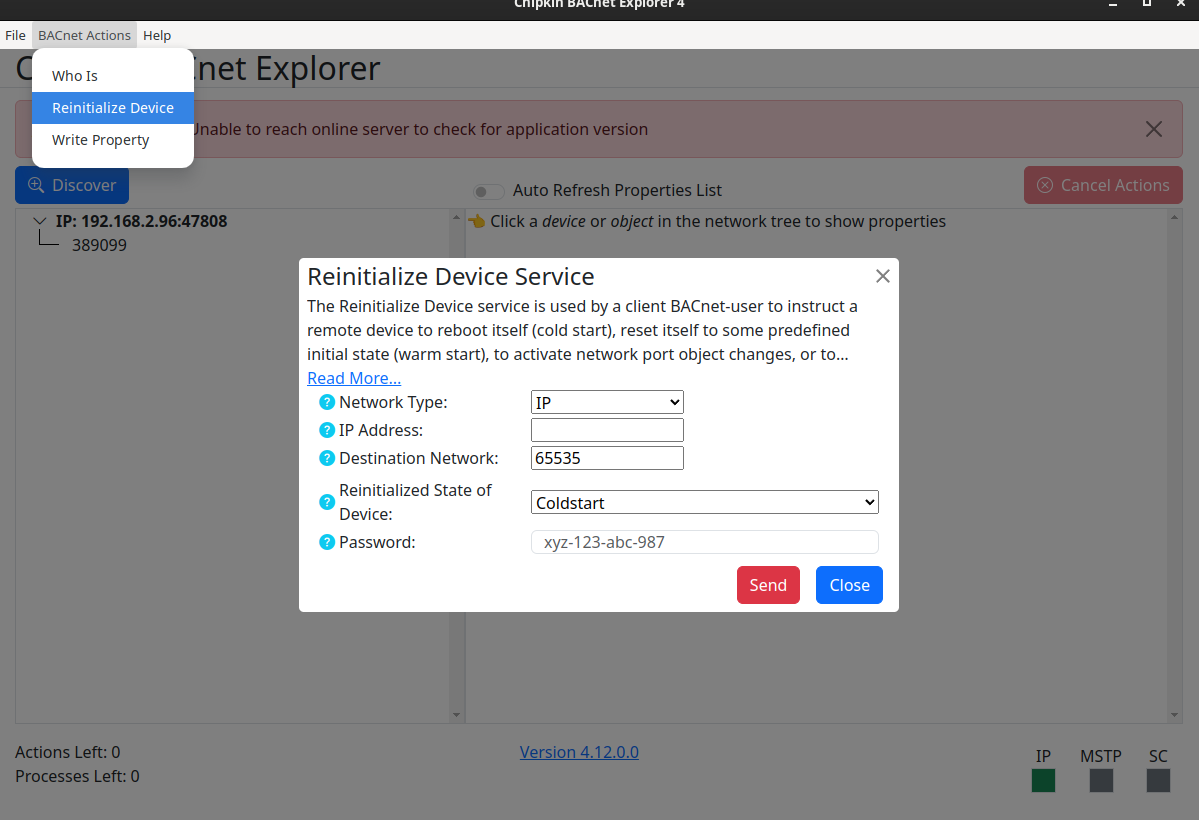Screen dimensions: 1199x820
Task: Toggle Auto Refresh Properties List switch
Action: click(x=489, y=191)
